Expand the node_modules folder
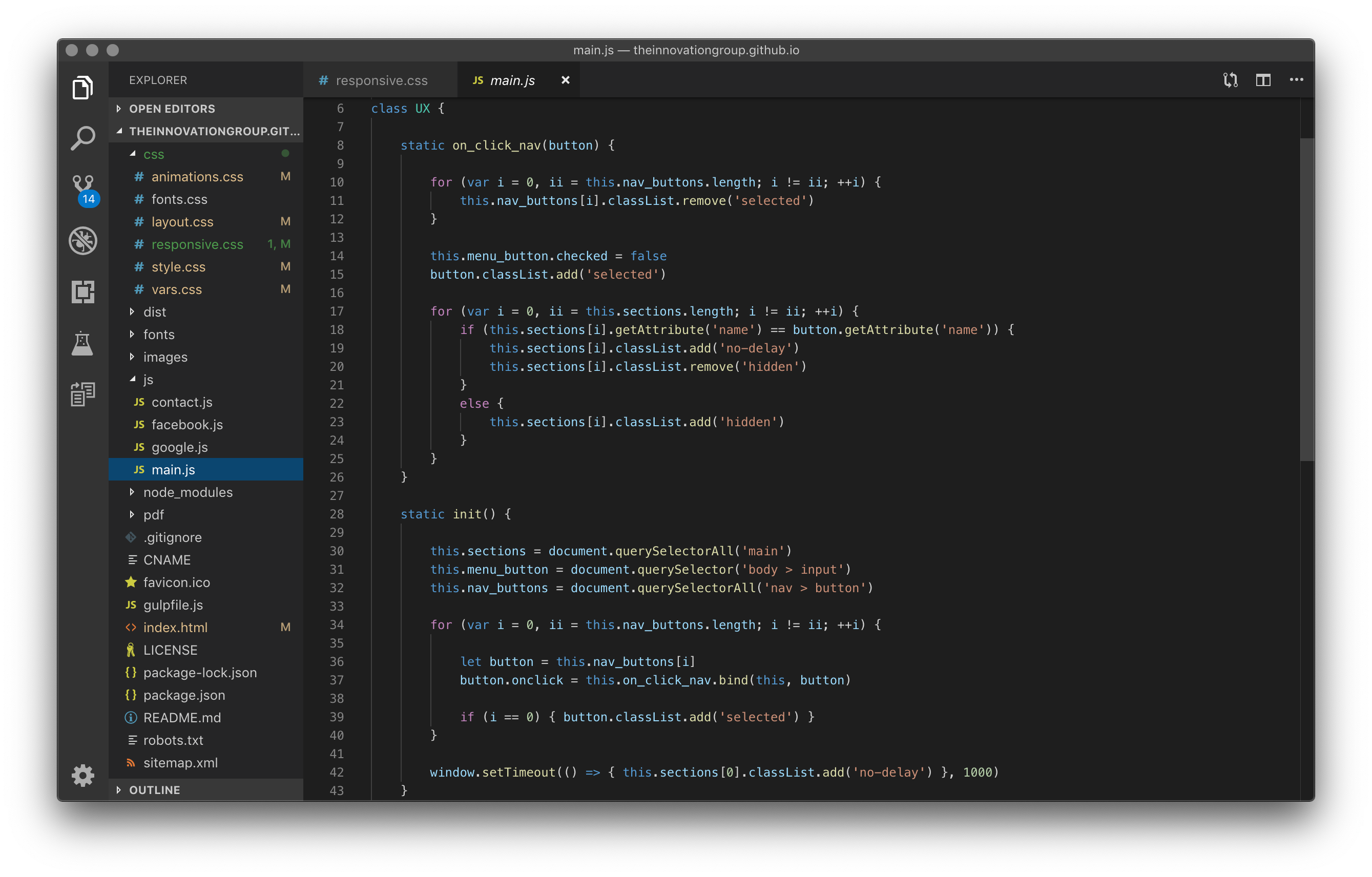1372x877 pixels. pyautogui.click(x=188, y=492)
